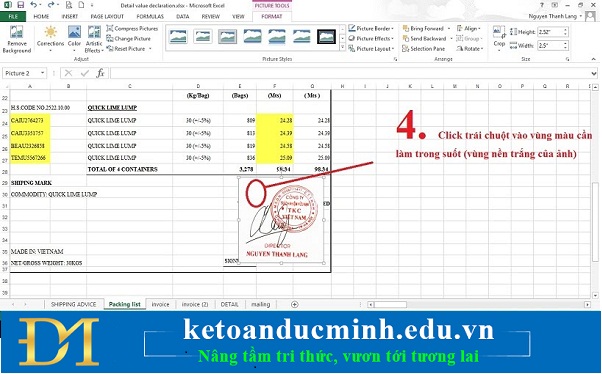Apply the second picture style thumbnail
Image resolution: width=602 pixels, height=374 pixels.
point(203,36)
